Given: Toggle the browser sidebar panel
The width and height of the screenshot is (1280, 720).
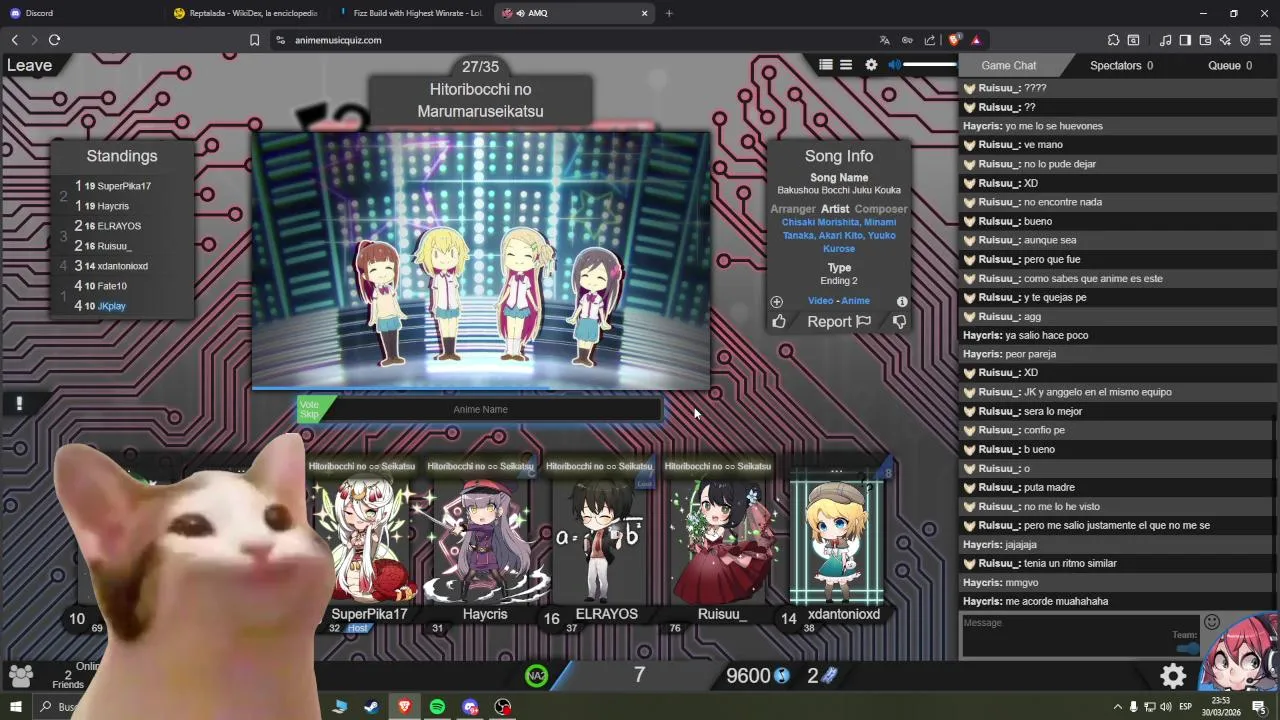Looking at the screenshot, I should tap(1185, 40).
